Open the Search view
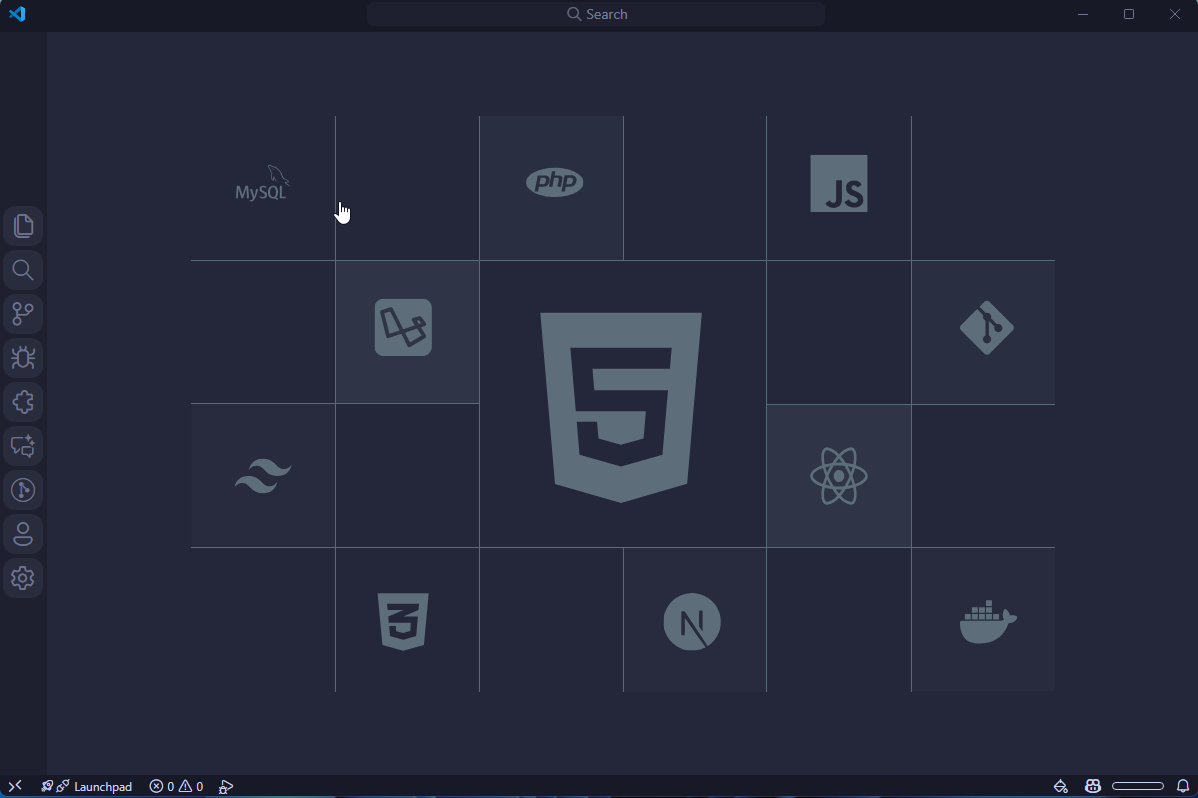The height and width of the screenshot is (798, 1198). click(x=23, y=269)
